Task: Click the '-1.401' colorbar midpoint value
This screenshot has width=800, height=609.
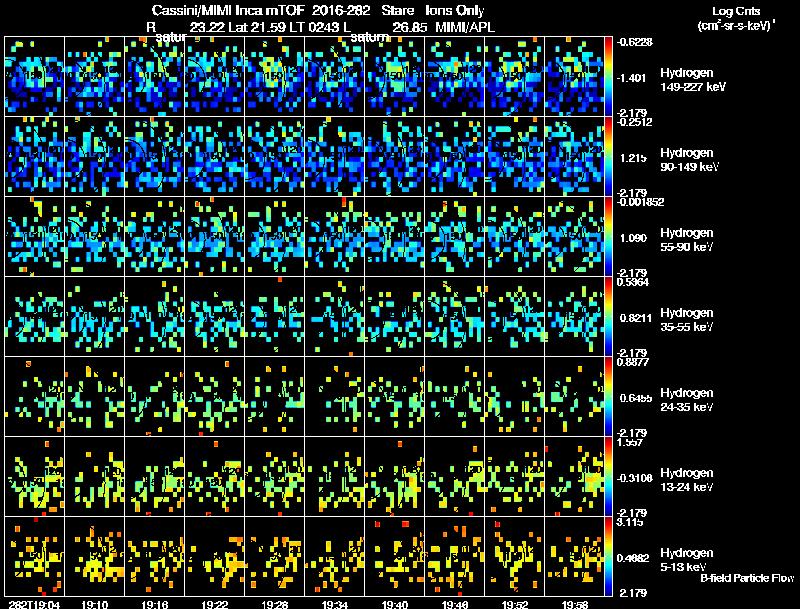Action: point(632,78)
